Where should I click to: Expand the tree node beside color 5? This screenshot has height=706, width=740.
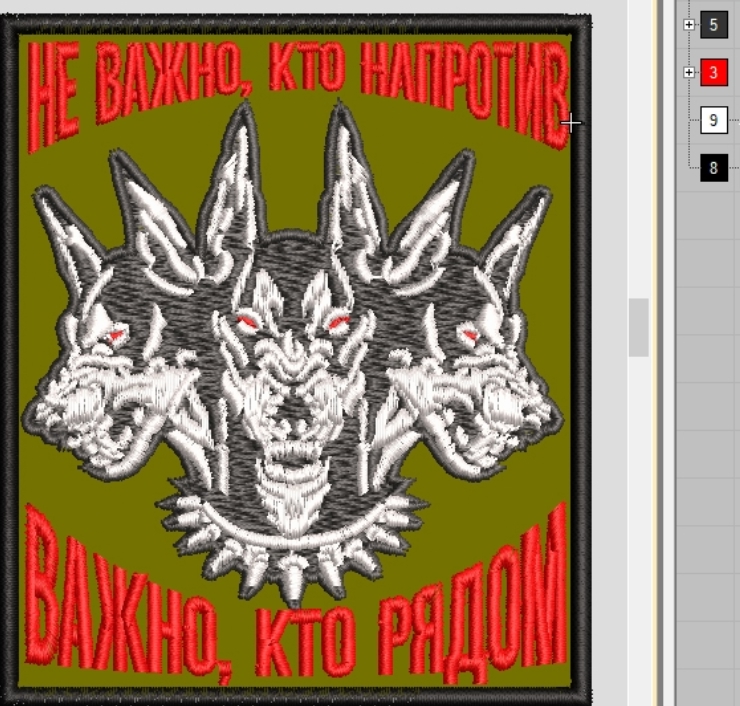tap(689, 25)
